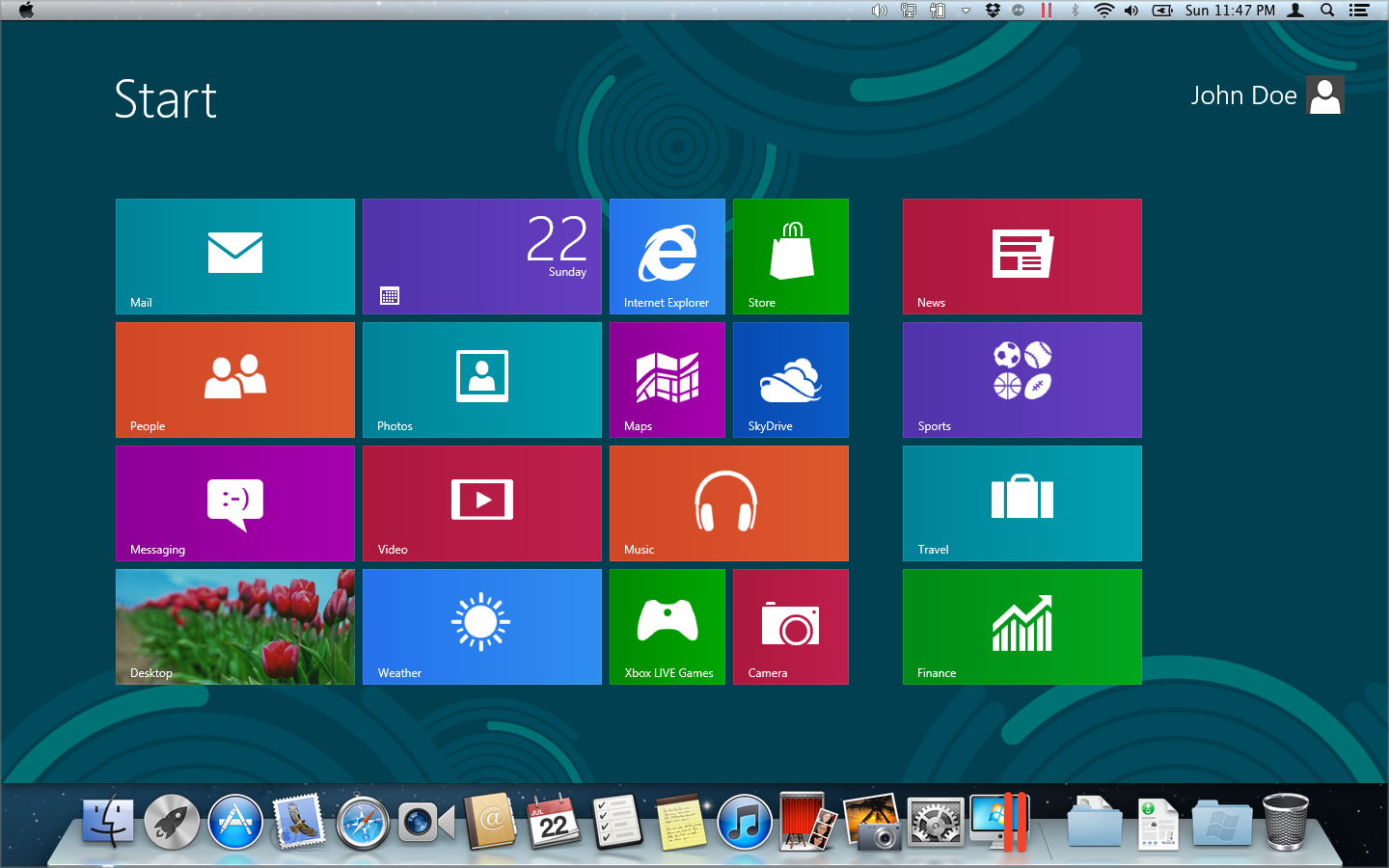Launch iTunes from the Dock

pyautogui.click(x=745, y=823)
